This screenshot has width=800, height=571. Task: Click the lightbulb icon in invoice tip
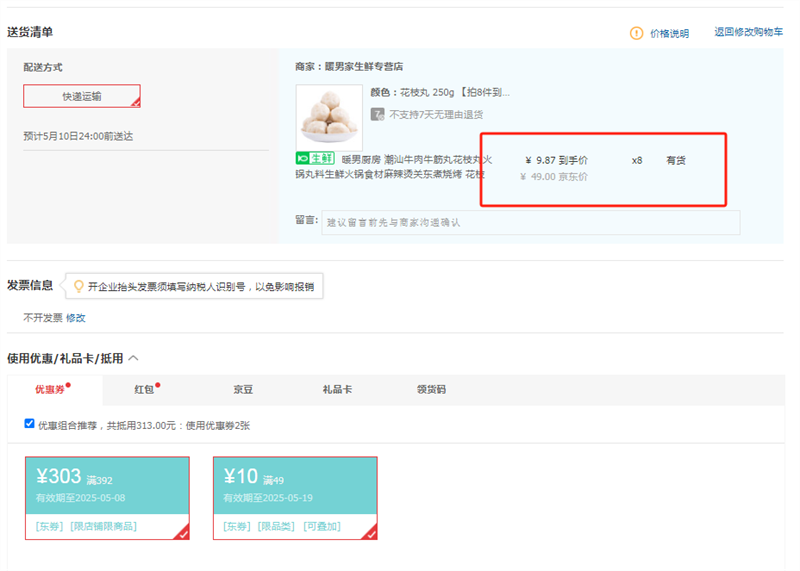(78, 286)
